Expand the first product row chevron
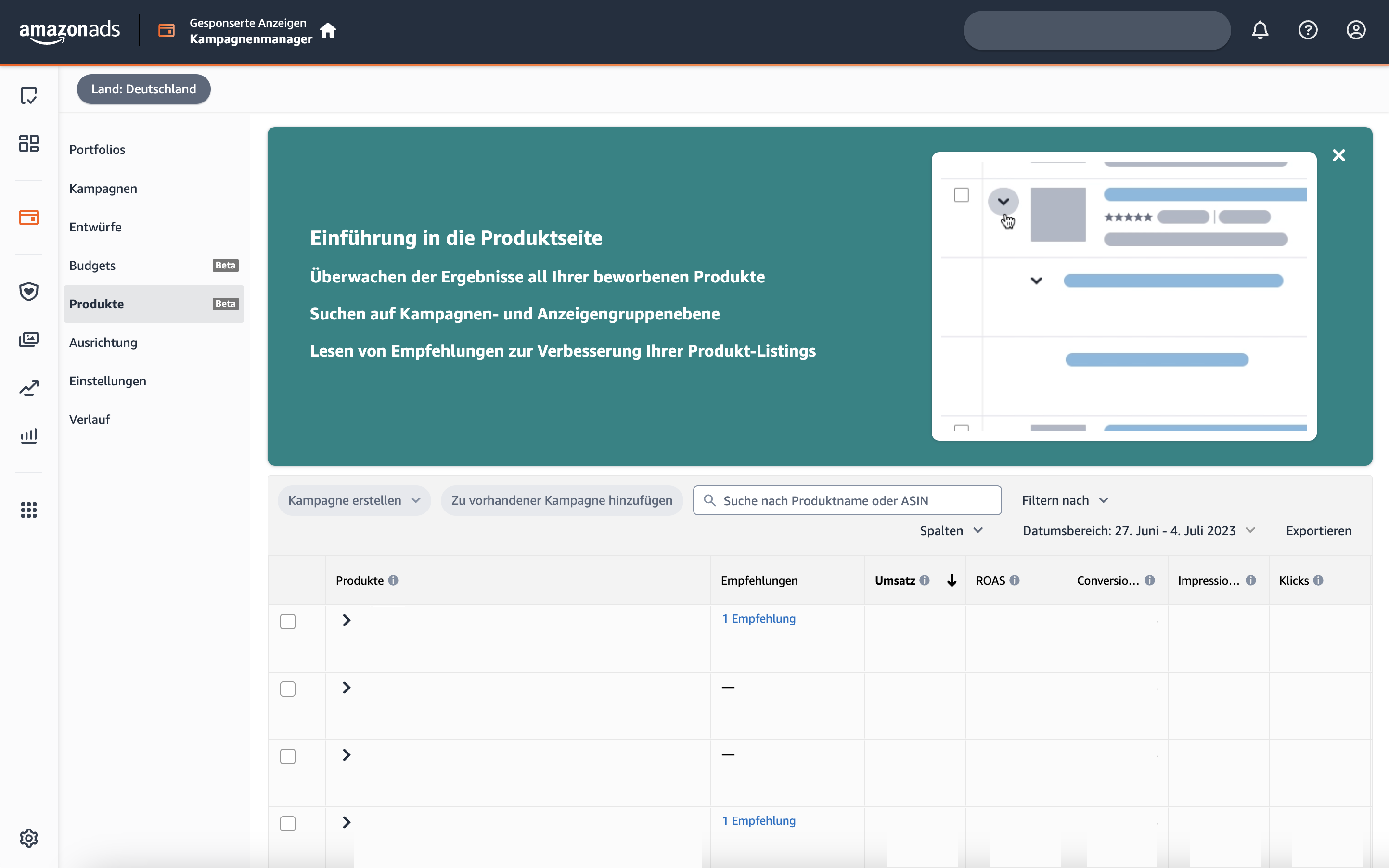The image size is (1389, 868). [x=346, y=620]
